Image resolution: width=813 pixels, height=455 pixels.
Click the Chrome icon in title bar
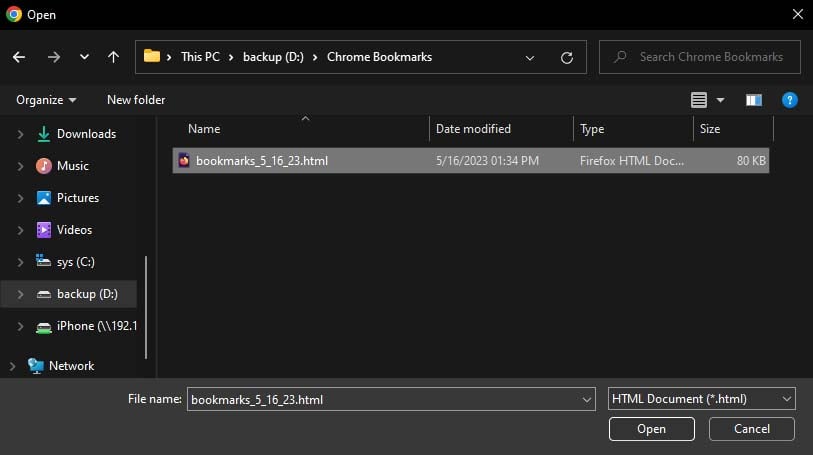[x=14, y=15]
